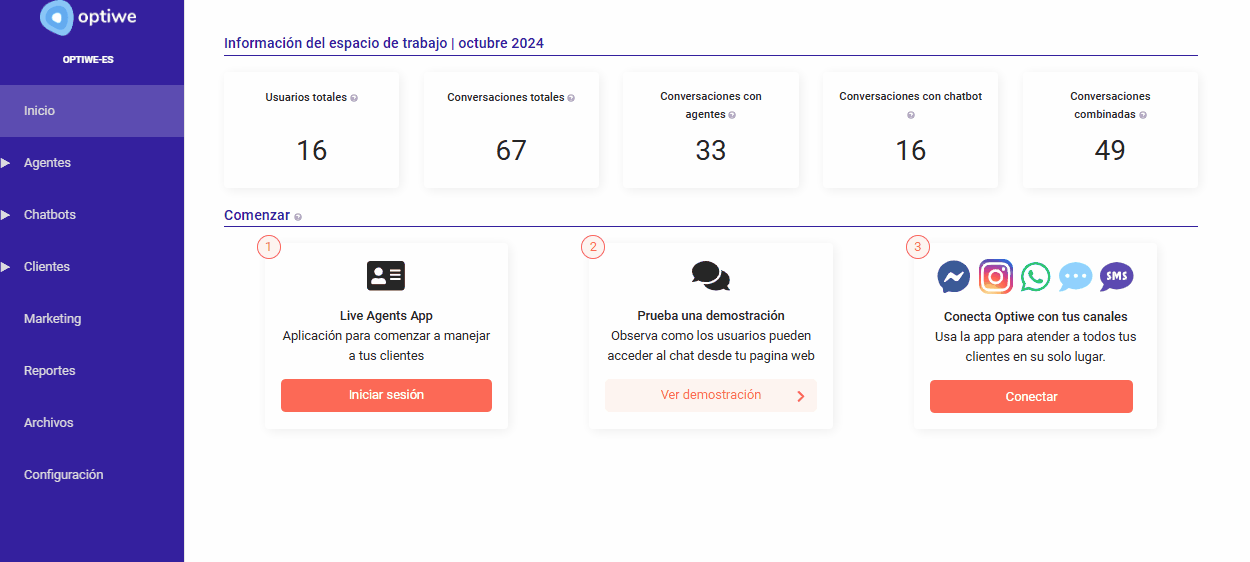This screenshot has height=562, width=1250.
Task: Click help icon next to Usuarios totales
Action: (354, 98)
